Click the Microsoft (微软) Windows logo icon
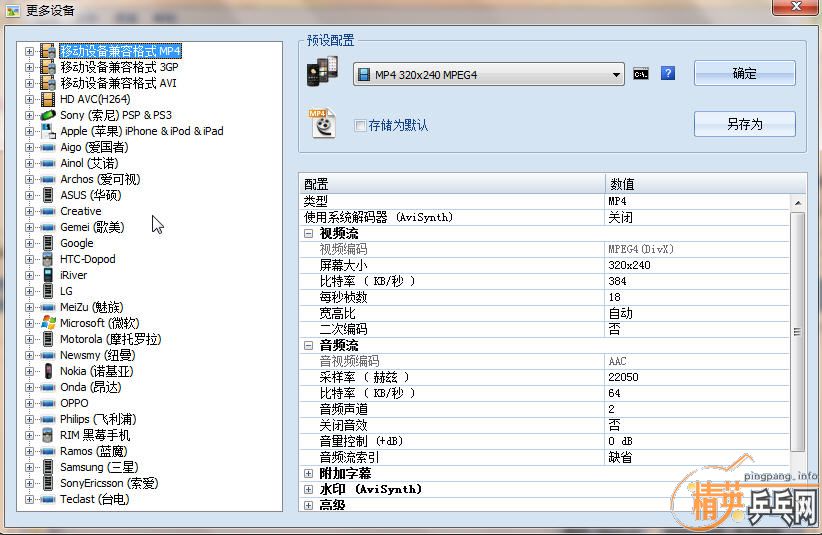The width and height of the screenshot is (822, 535). (x=47, y=323)
